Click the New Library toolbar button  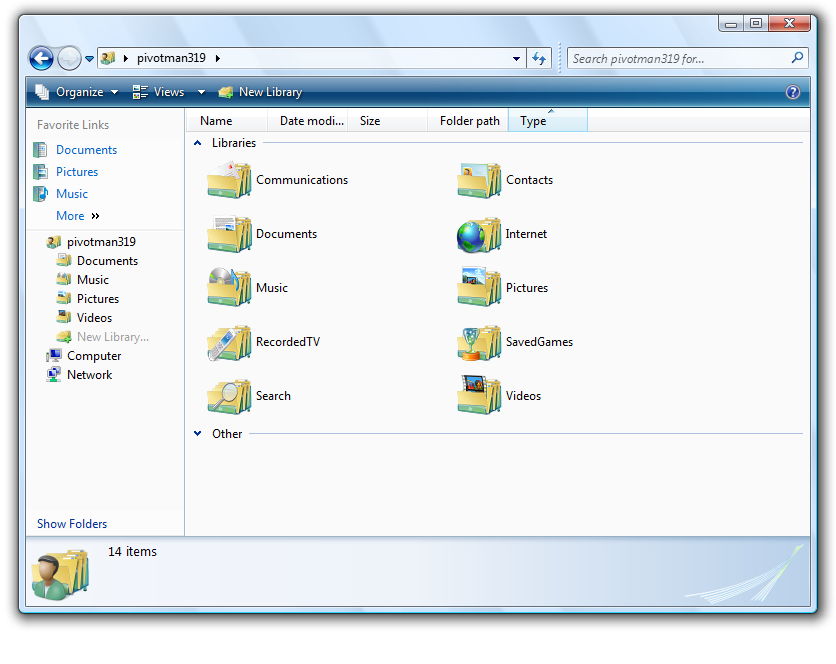(x=260, y=92)
